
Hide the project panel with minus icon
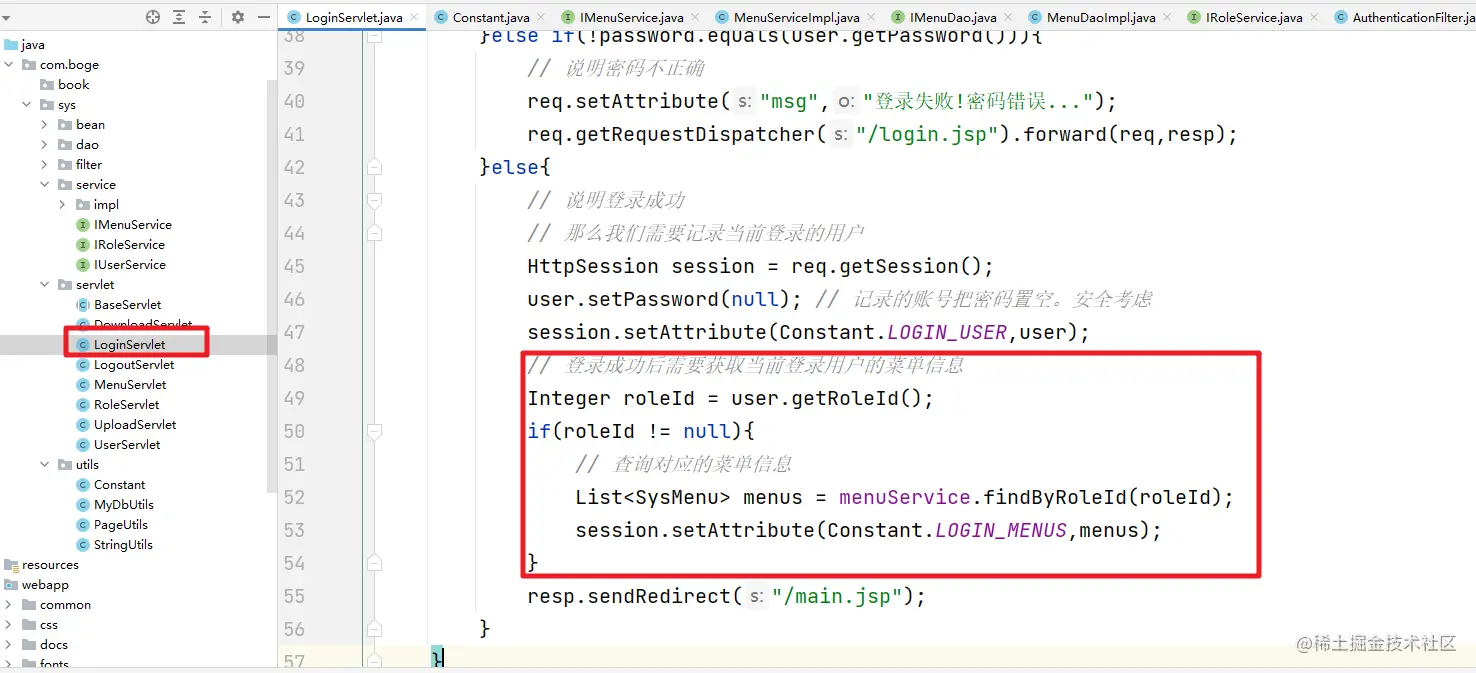264,17
